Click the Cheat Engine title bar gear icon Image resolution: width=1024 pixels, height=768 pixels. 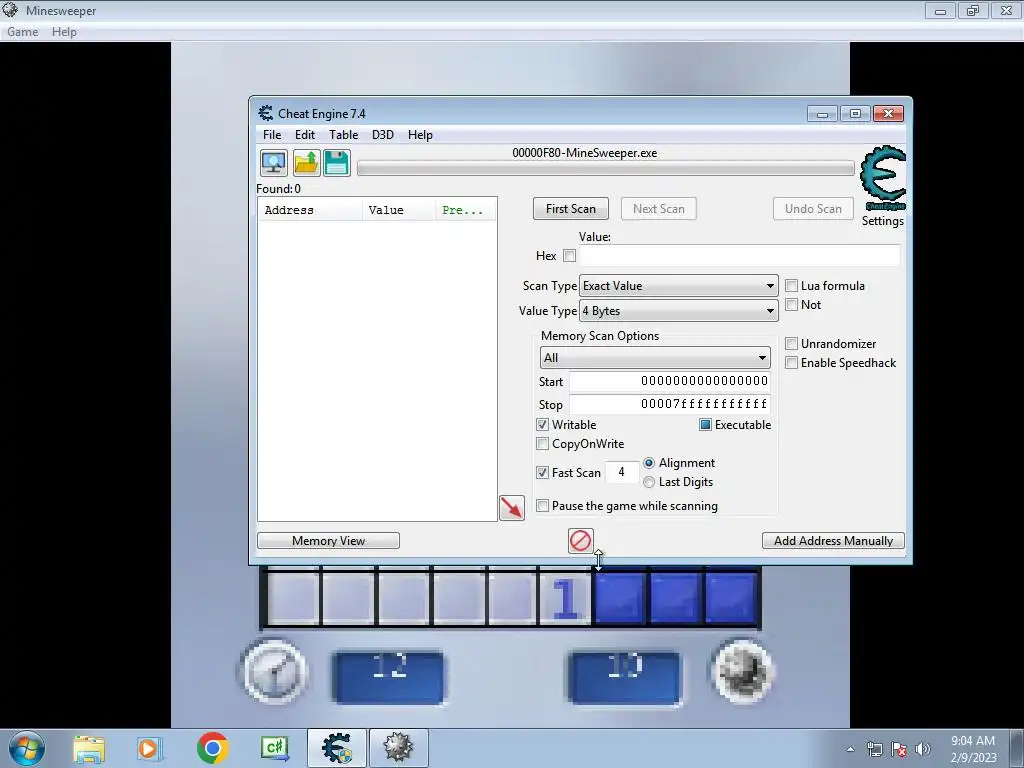pos(266,113)
